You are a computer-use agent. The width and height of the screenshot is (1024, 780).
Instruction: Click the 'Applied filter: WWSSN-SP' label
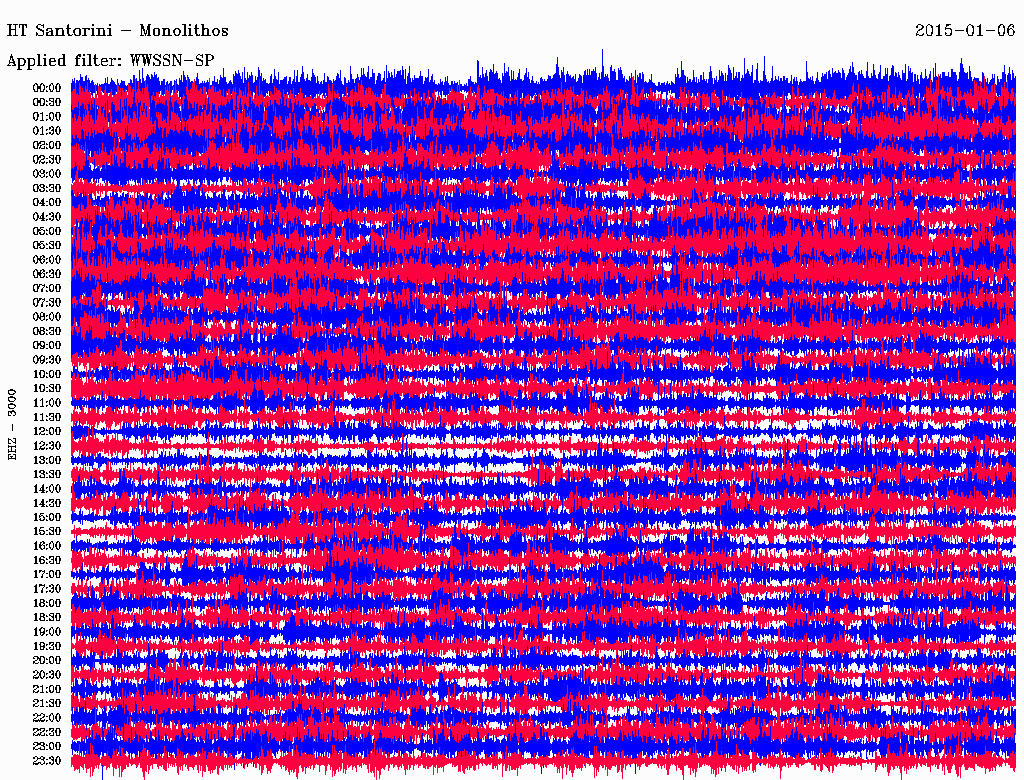[x=110, y=61]
